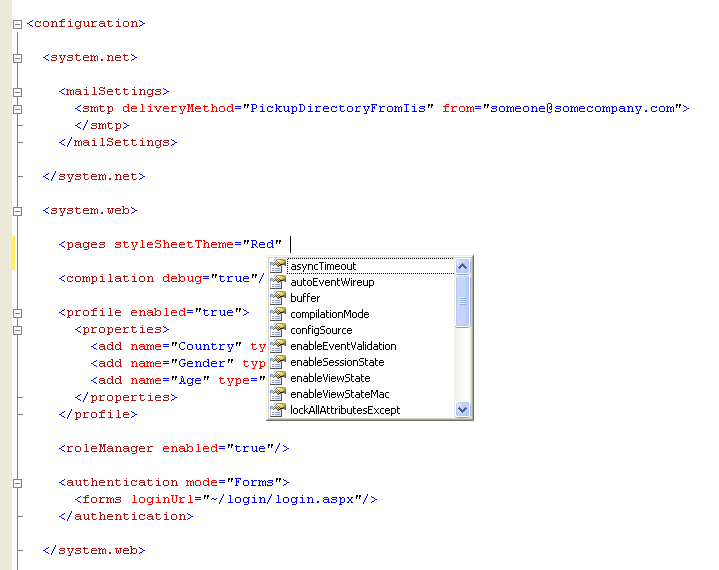Image resolution: width=719 pixels, height=570 pixels.
Task: Click the closing </authentication> tag
Action: (126, 516)
